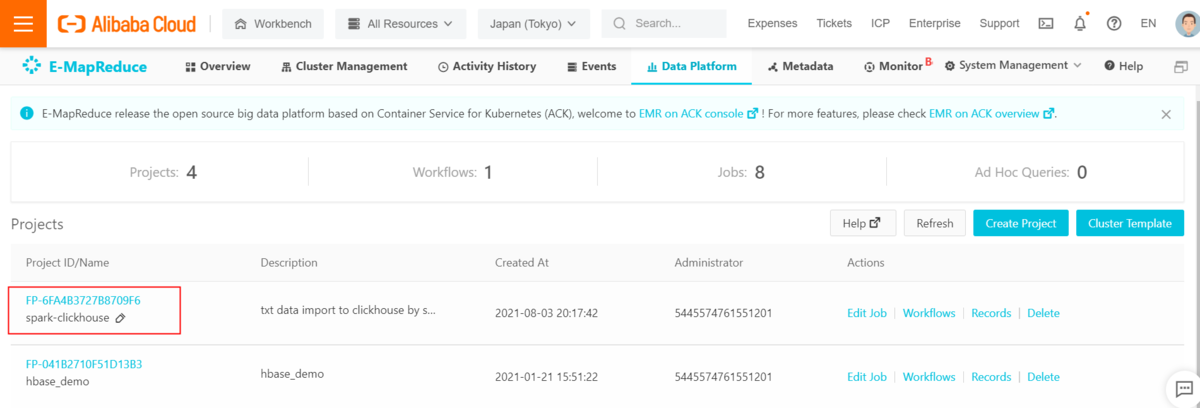Viewport: 1200px width, 408px height.
Task: Click the Project ID/Name column header
Action: [67, 263]
